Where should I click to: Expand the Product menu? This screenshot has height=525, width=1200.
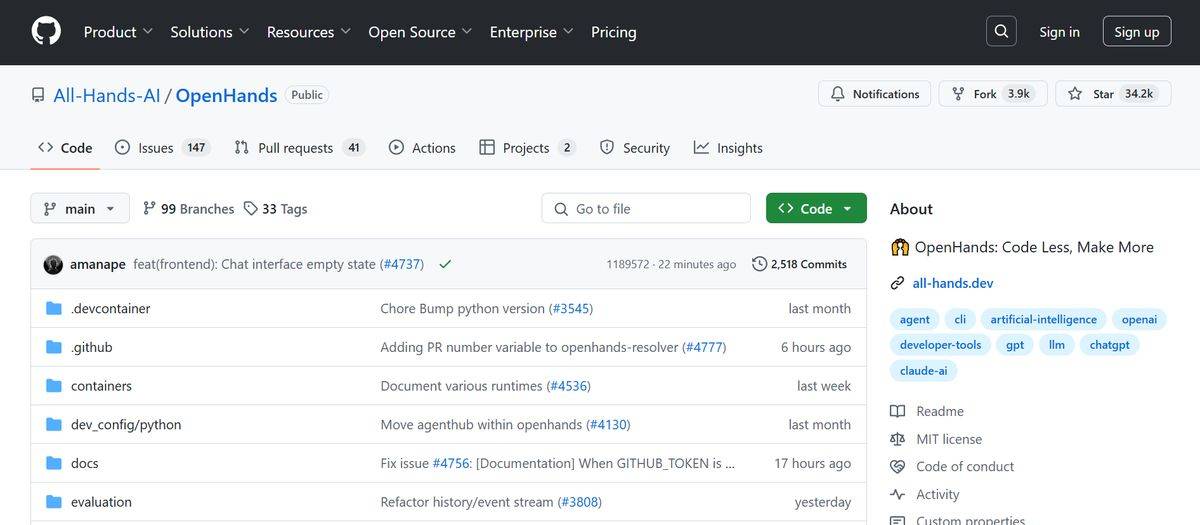coord(118,32)
